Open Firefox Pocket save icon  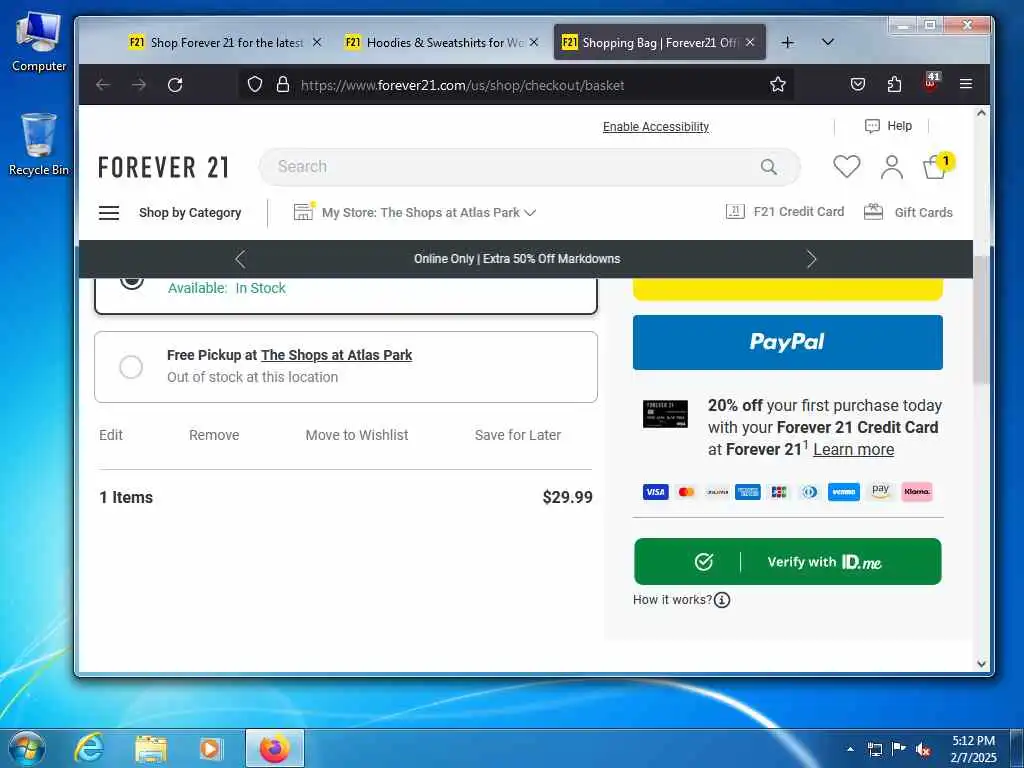tap(857, 84)
